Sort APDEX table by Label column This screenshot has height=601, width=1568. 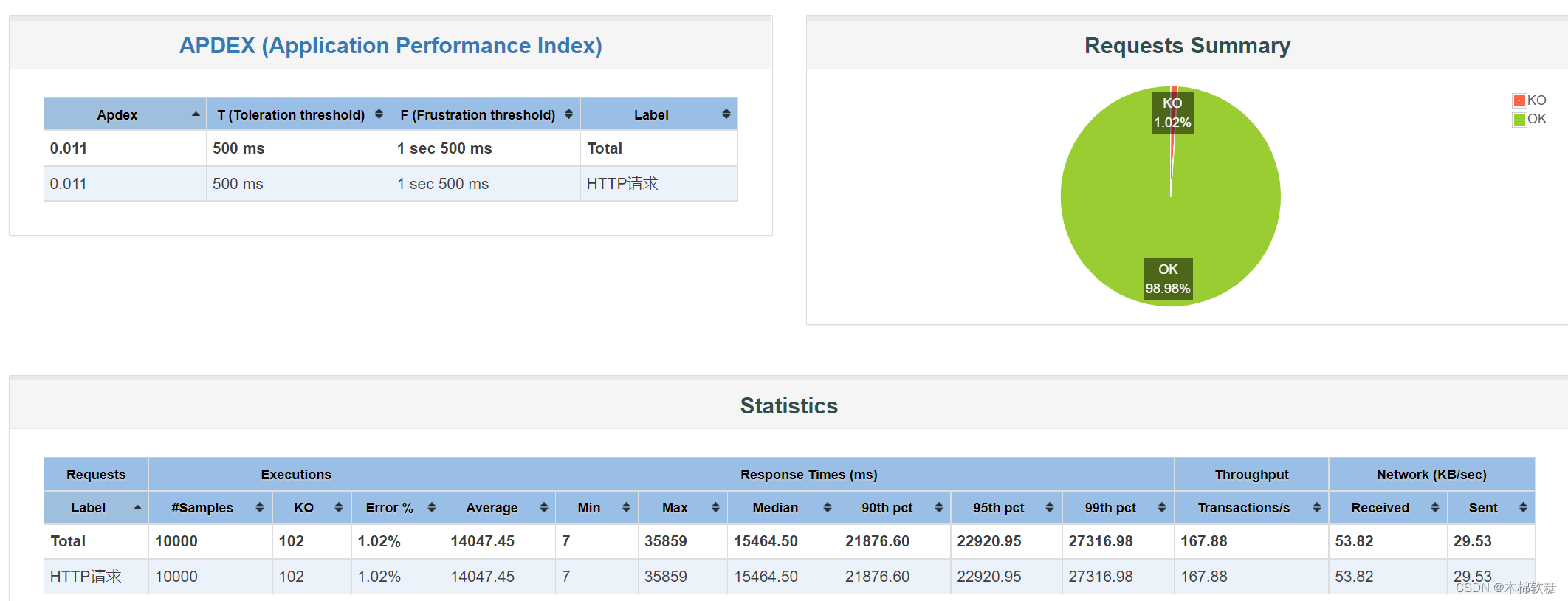pos(659,114)
